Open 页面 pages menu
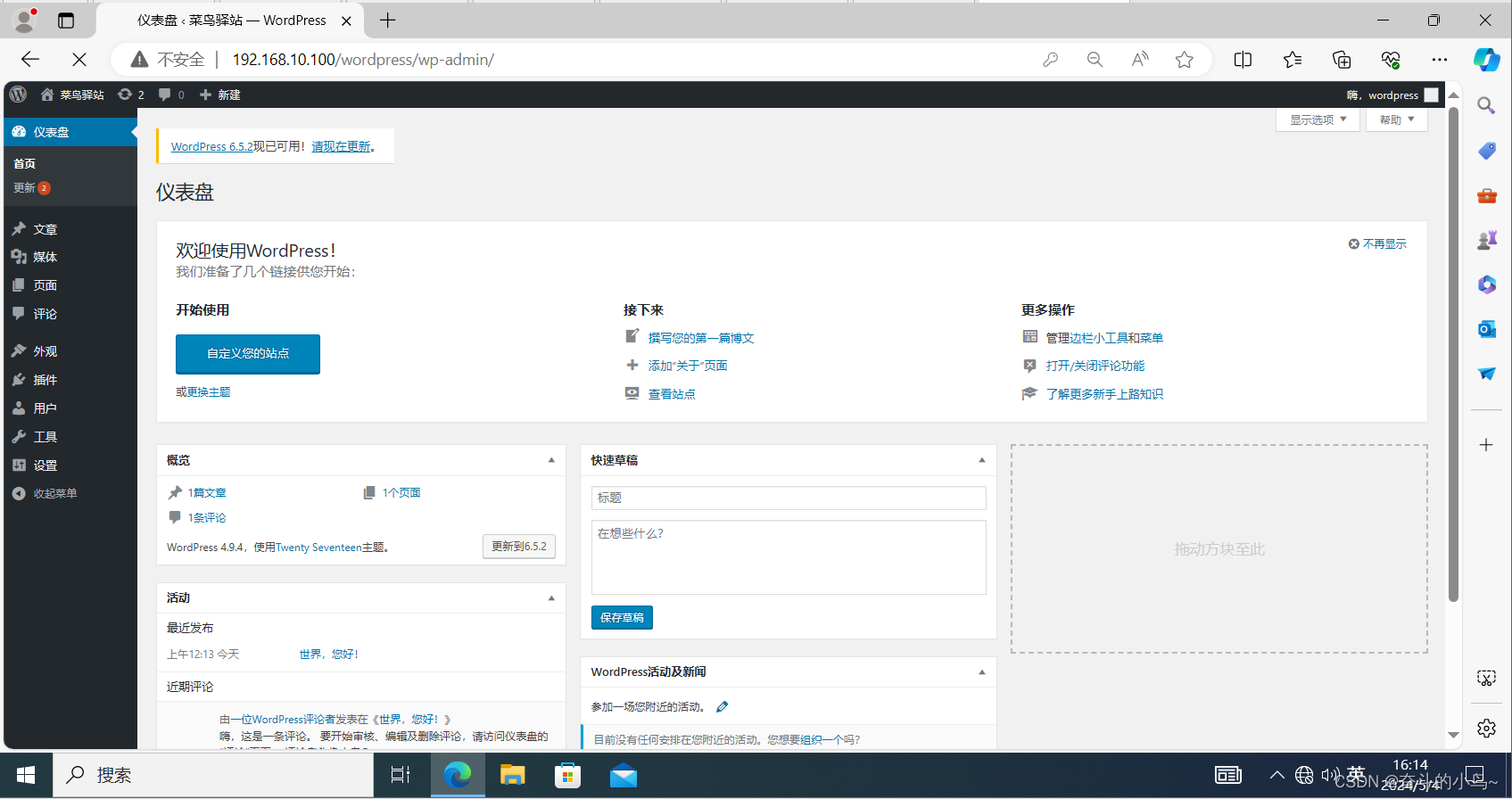The image size is (1512, 799). point(70,285)
